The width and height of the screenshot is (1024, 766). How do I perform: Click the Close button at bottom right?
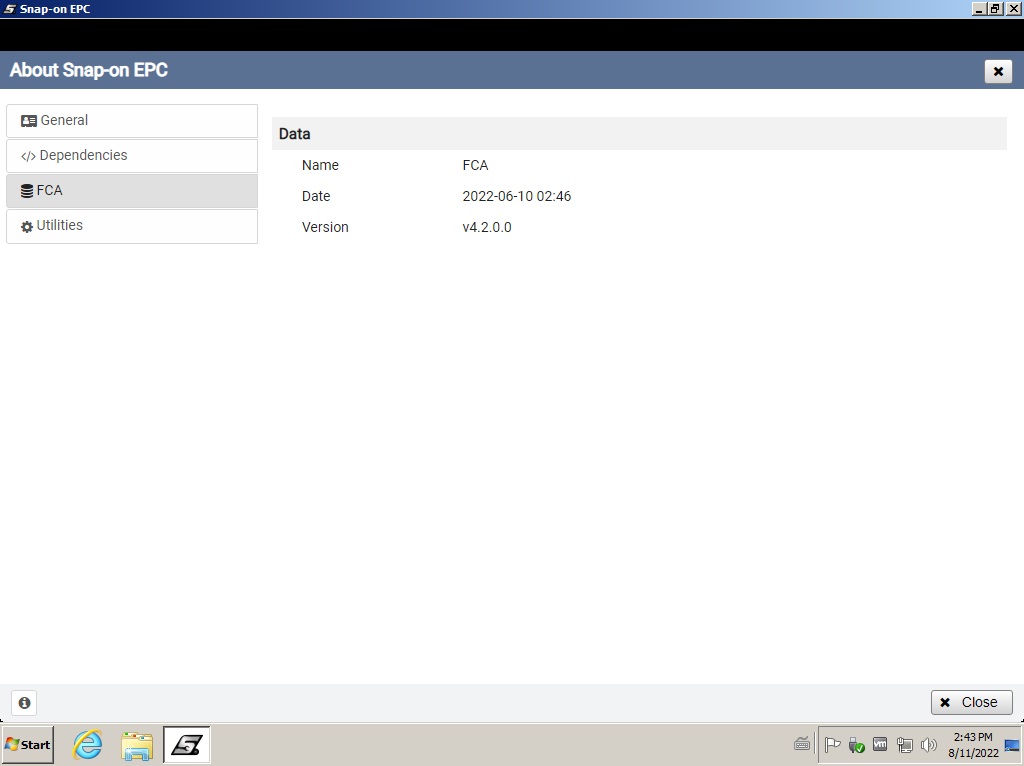coord(971,703)
